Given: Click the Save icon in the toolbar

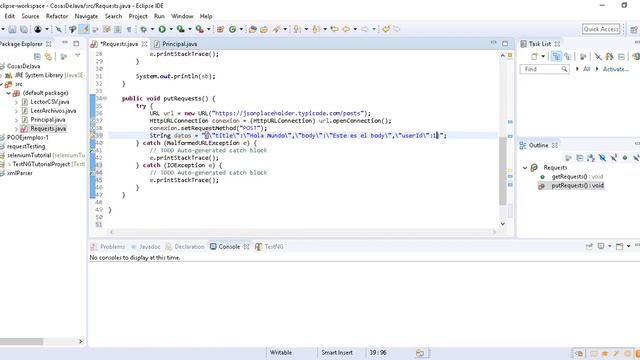Looking at the screenshot, I should 13,29.
